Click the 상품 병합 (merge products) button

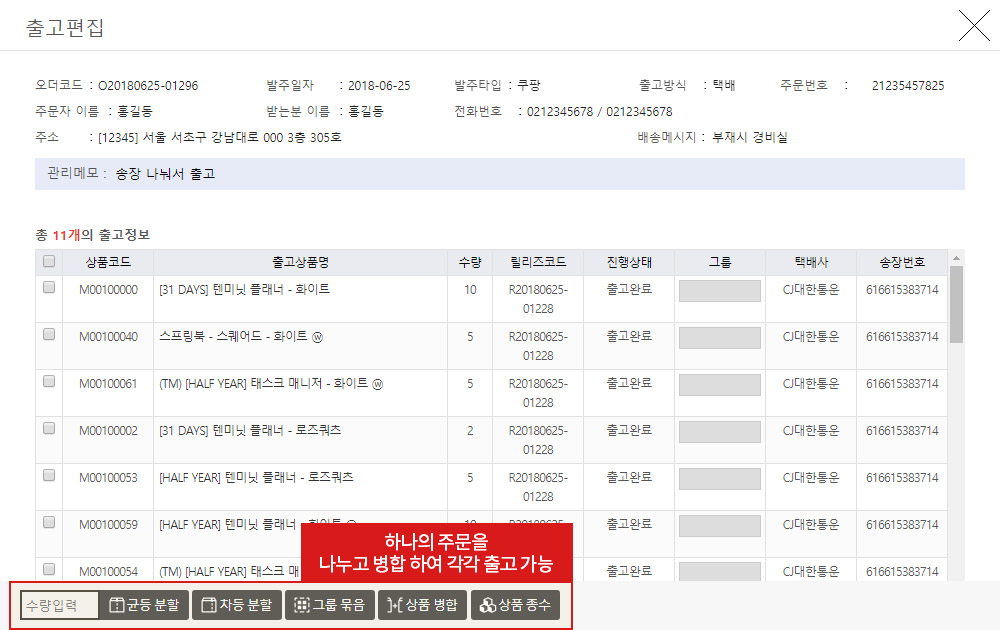pyautogui.click(x=422, y=605)
